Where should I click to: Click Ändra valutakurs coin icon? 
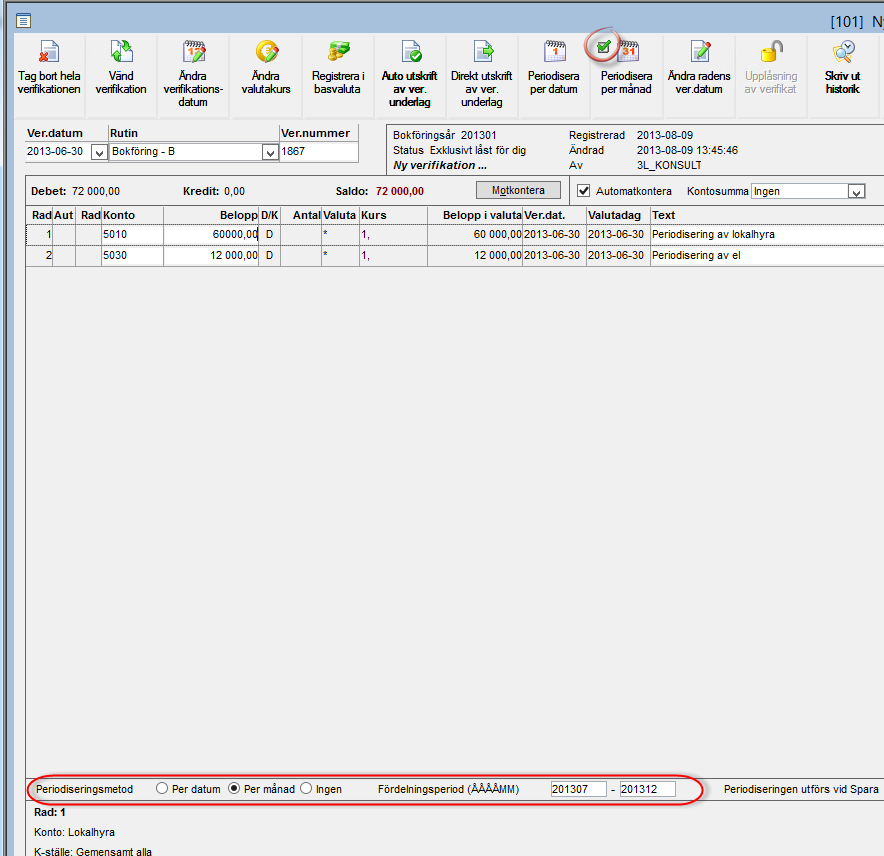(266, 52)
